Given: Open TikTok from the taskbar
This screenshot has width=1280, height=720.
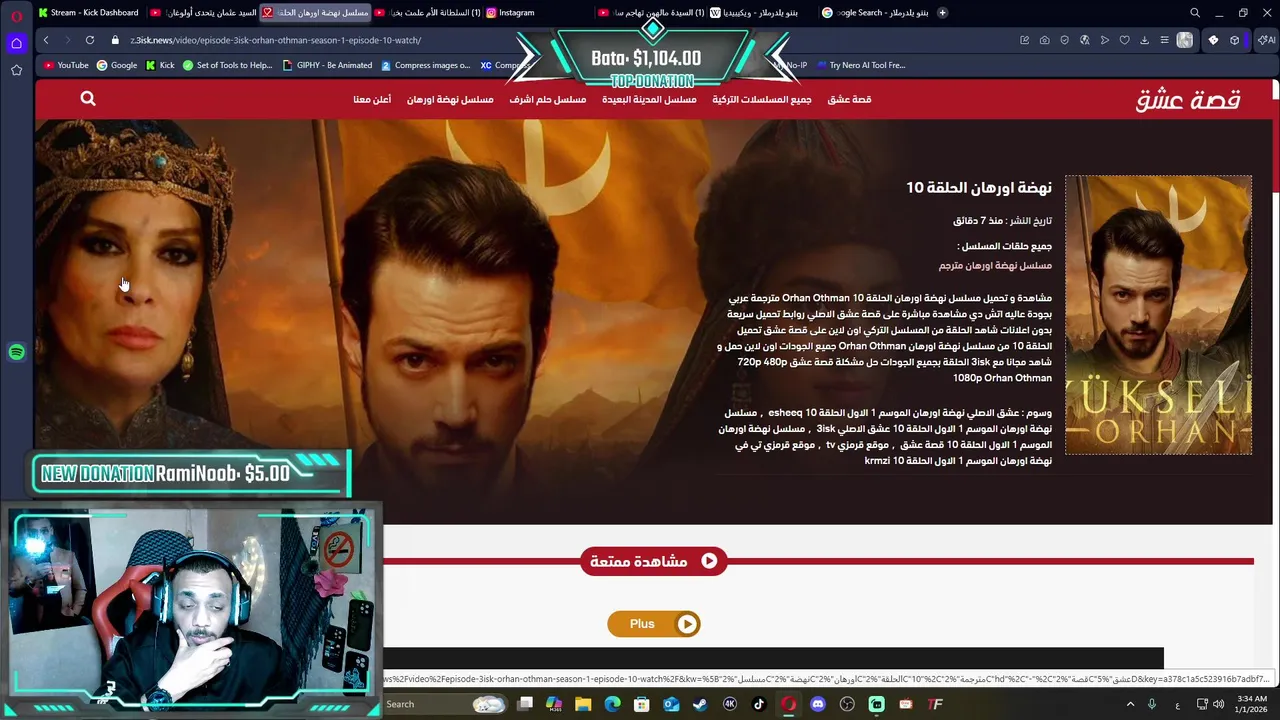Looking at the screenshot, I should [x=759, y=704].
